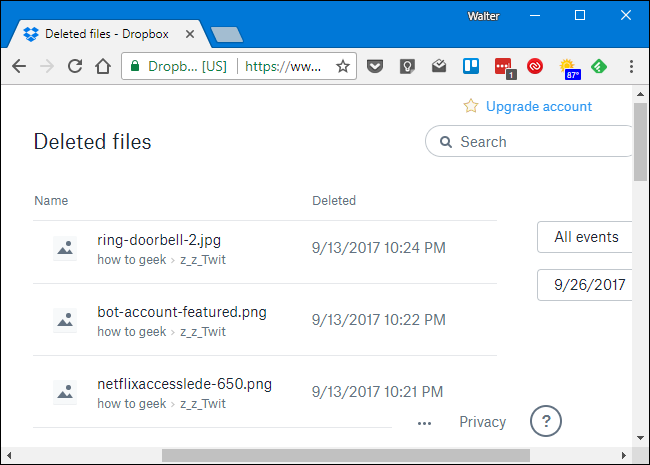Open Chrome's three-dot menu
The image size is (650, 465).
point(631,67)
